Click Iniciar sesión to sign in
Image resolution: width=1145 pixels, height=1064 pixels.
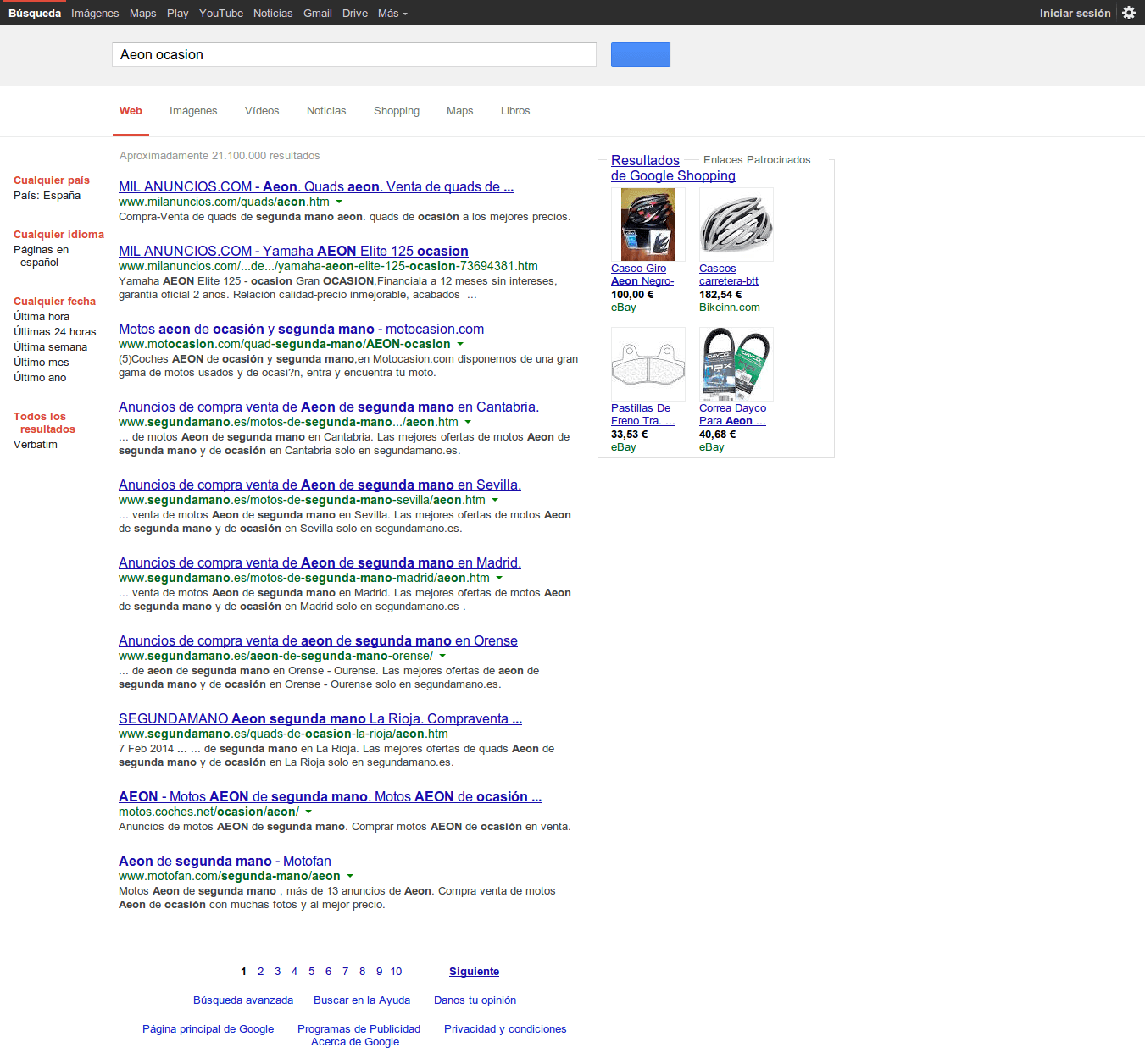pyautogui.click(x=1075, y=13)
